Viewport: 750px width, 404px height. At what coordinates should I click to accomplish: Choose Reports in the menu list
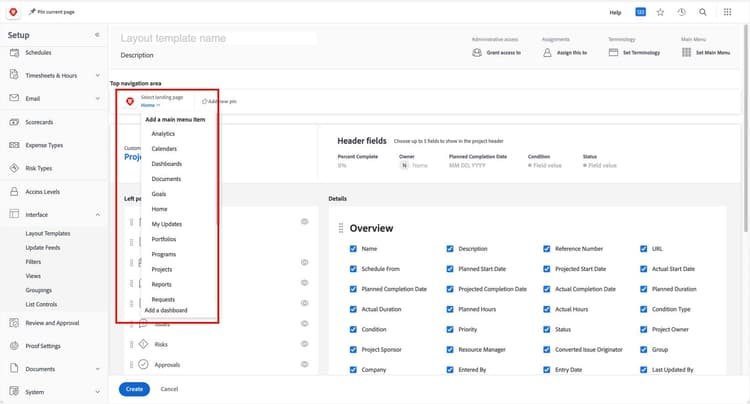[x=161, y=284]
